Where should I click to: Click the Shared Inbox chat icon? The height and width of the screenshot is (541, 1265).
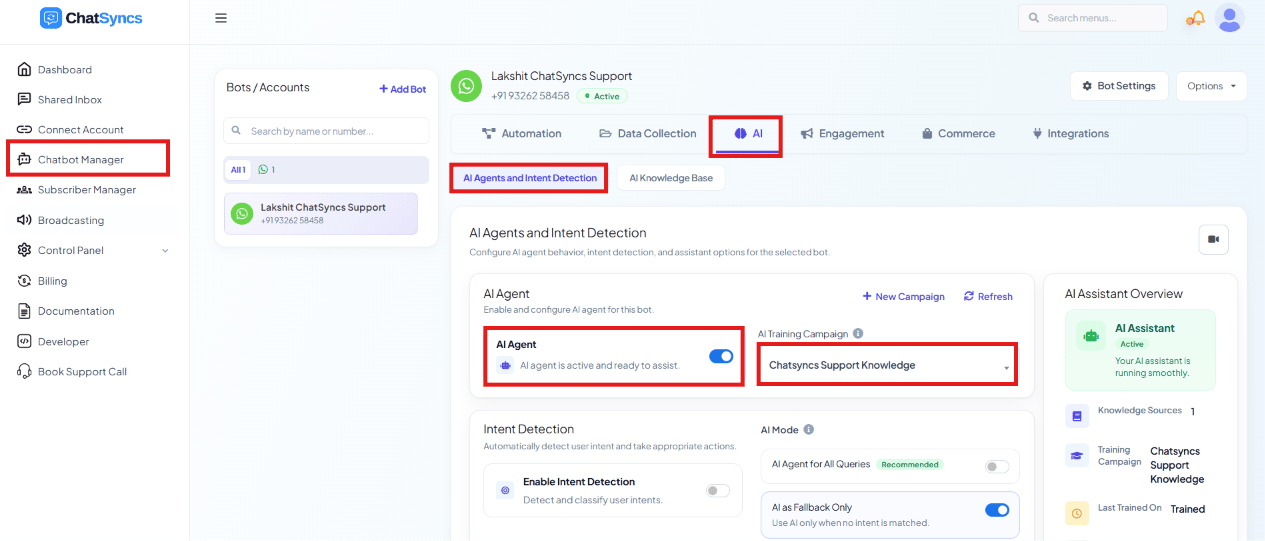tap(24, 99)
